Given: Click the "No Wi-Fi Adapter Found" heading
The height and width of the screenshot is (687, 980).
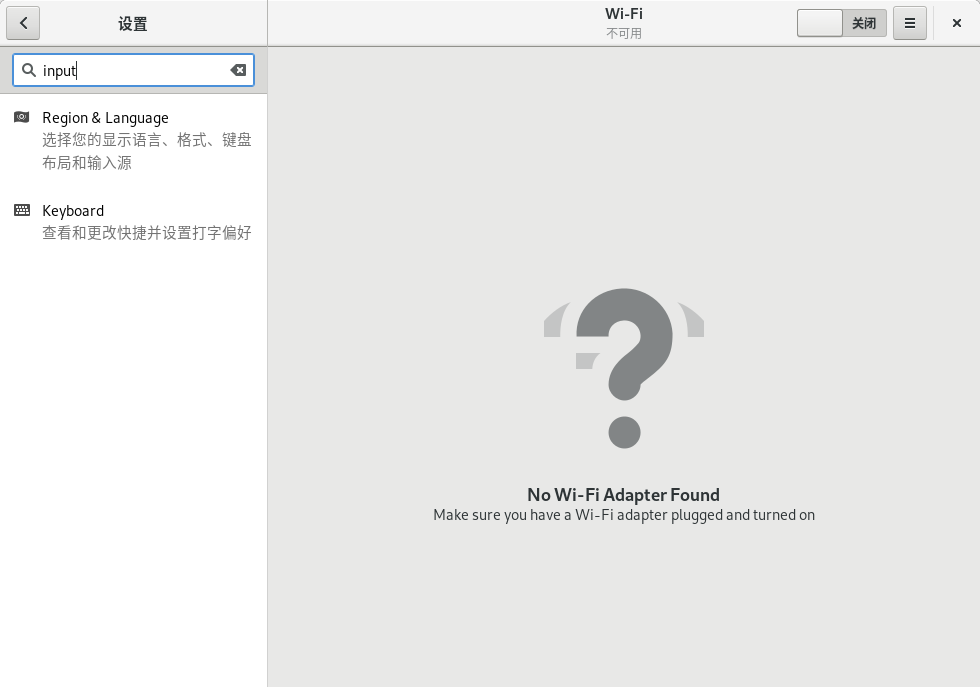Looking at the screenshot, I should click(x=623, y=494).
